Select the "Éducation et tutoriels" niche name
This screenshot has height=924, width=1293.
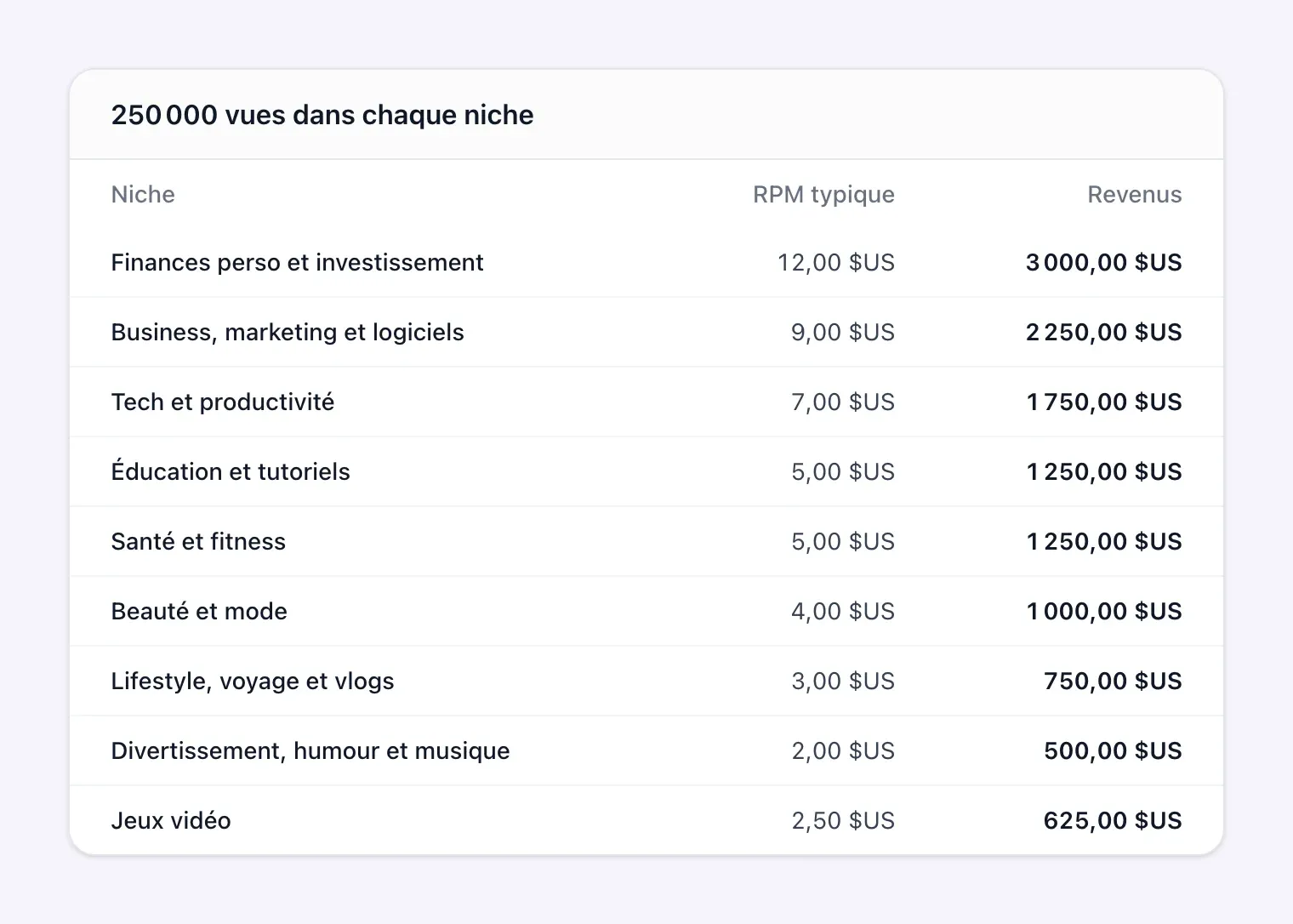(231, 471)
